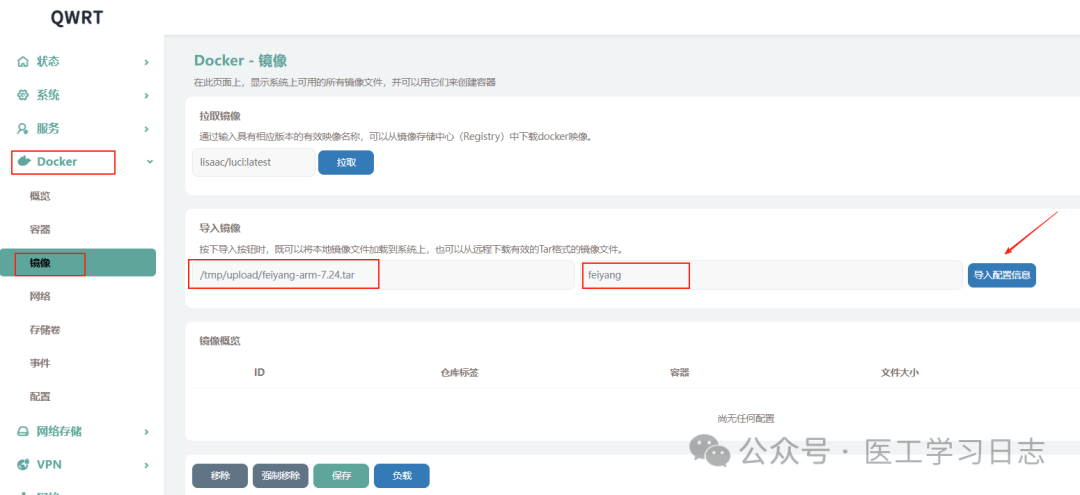
Task: Click the globe icon beside VPN
Action: pos(23,465)
